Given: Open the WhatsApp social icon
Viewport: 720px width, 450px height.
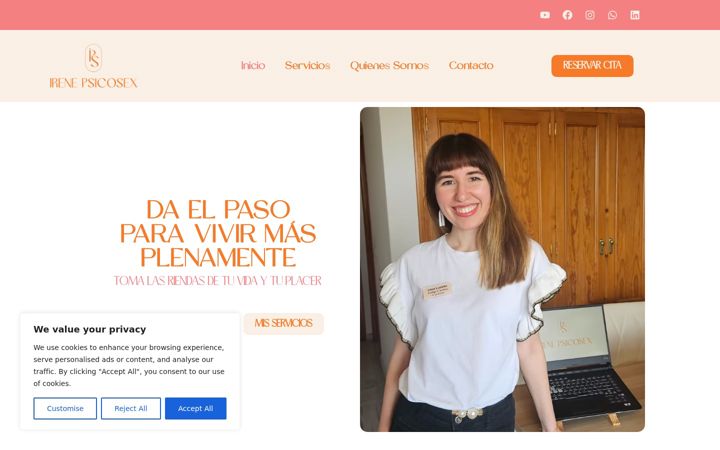Looking at the screenshot, I should [612, 15].
